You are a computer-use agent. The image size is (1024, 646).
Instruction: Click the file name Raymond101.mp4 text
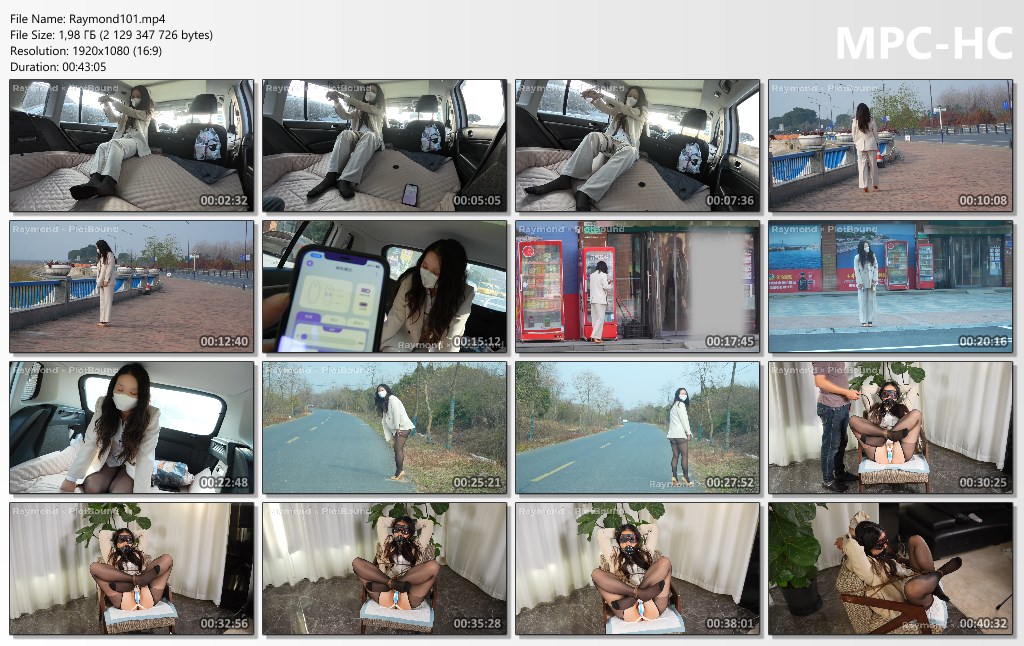88,18
